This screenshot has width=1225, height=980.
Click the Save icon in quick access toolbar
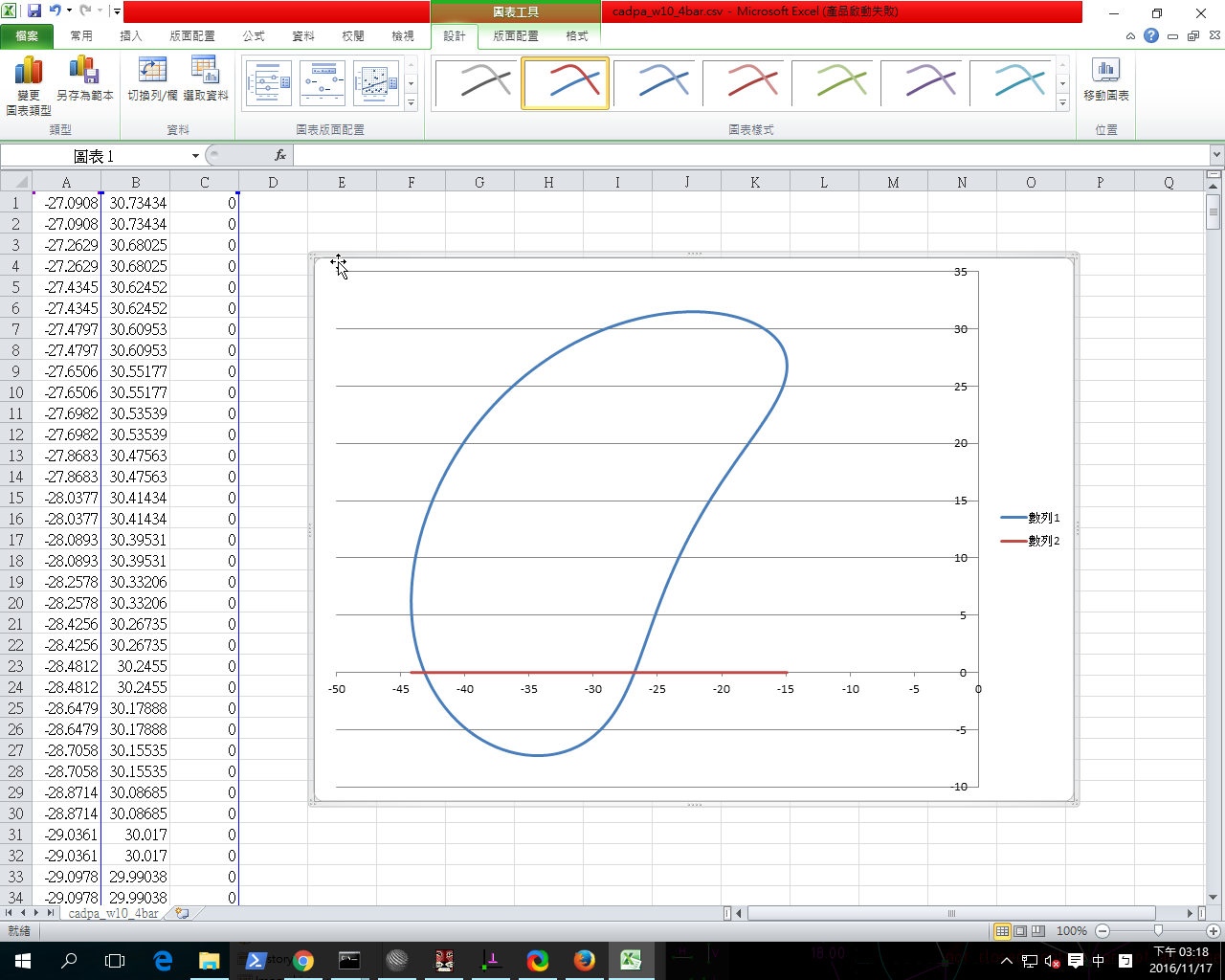click(34, 11)
